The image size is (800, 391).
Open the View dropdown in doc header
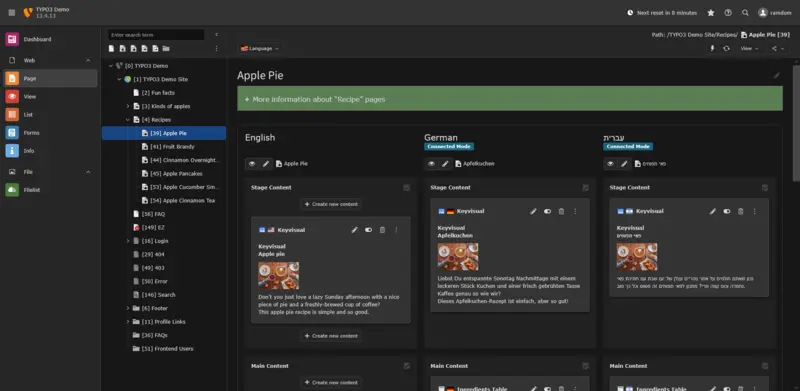point(749,48)
